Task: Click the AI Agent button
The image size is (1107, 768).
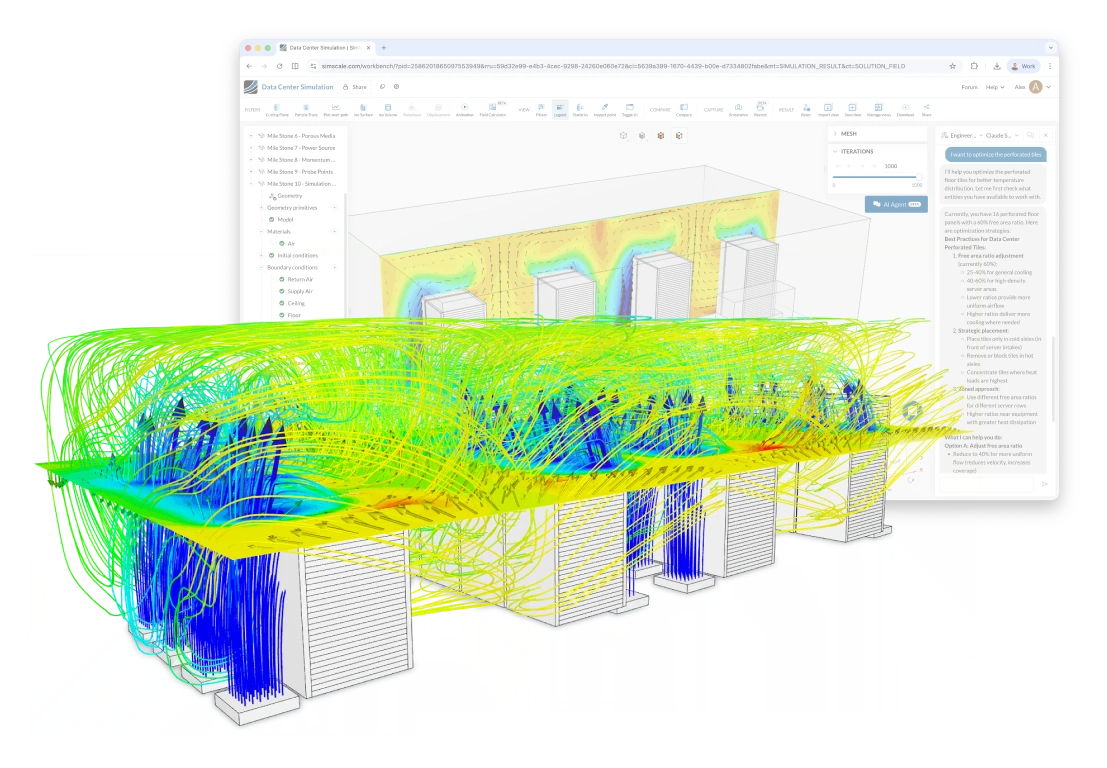Action: [896, 204]
